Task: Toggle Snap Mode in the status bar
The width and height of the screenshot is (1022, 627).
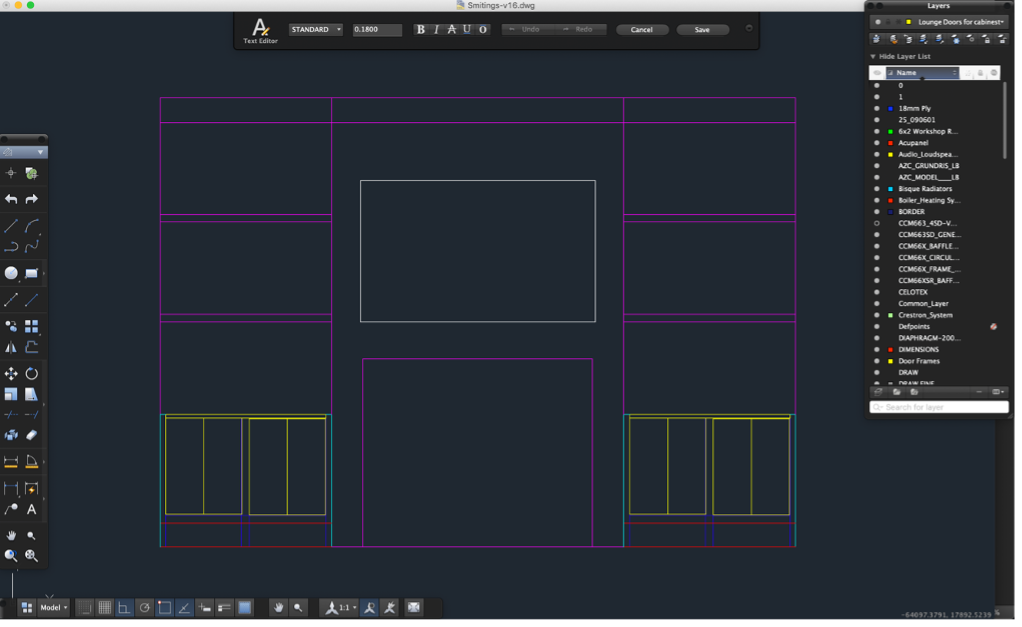Action: (x=84, y=607)
